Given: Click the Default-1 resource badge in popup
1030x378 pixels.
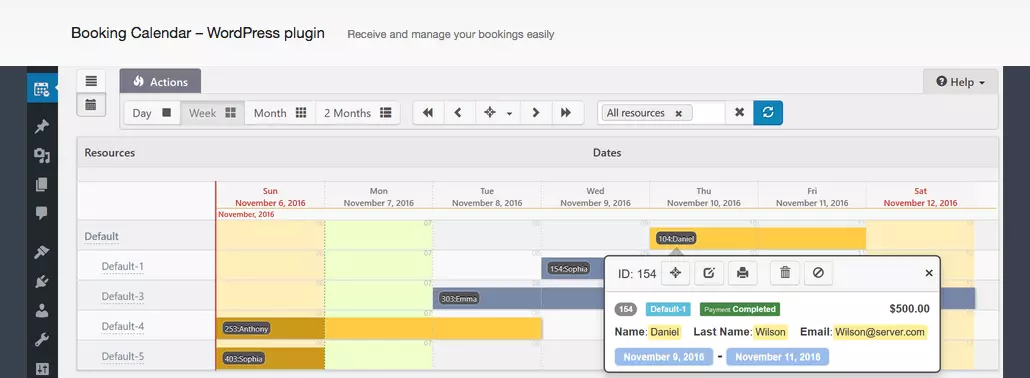Looking at the screenshot, I should [668, 309].
